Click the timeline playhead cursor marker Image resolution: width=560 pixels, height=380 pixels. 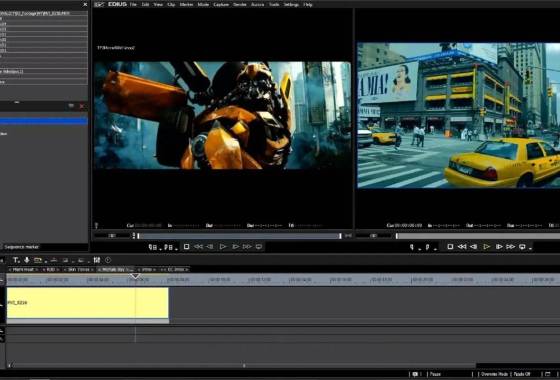tap(135, 276)
